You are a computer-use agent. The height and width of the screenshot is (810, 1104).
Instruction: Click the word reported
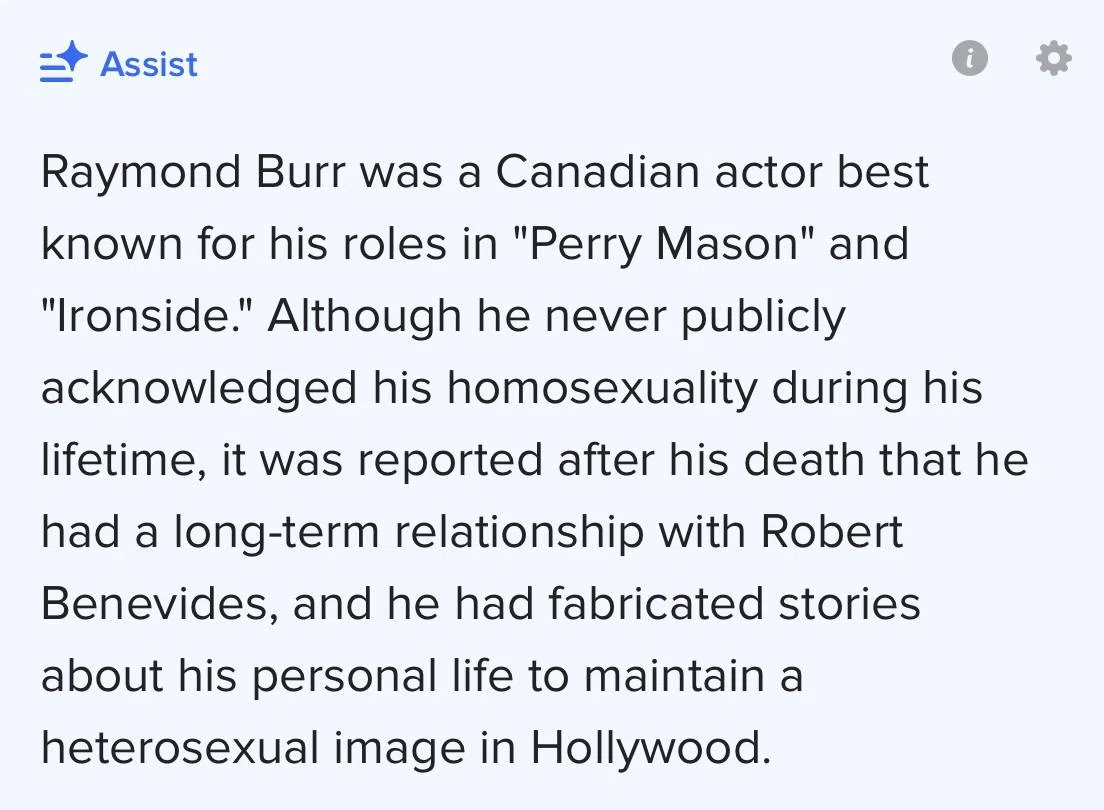pos(450,461)
